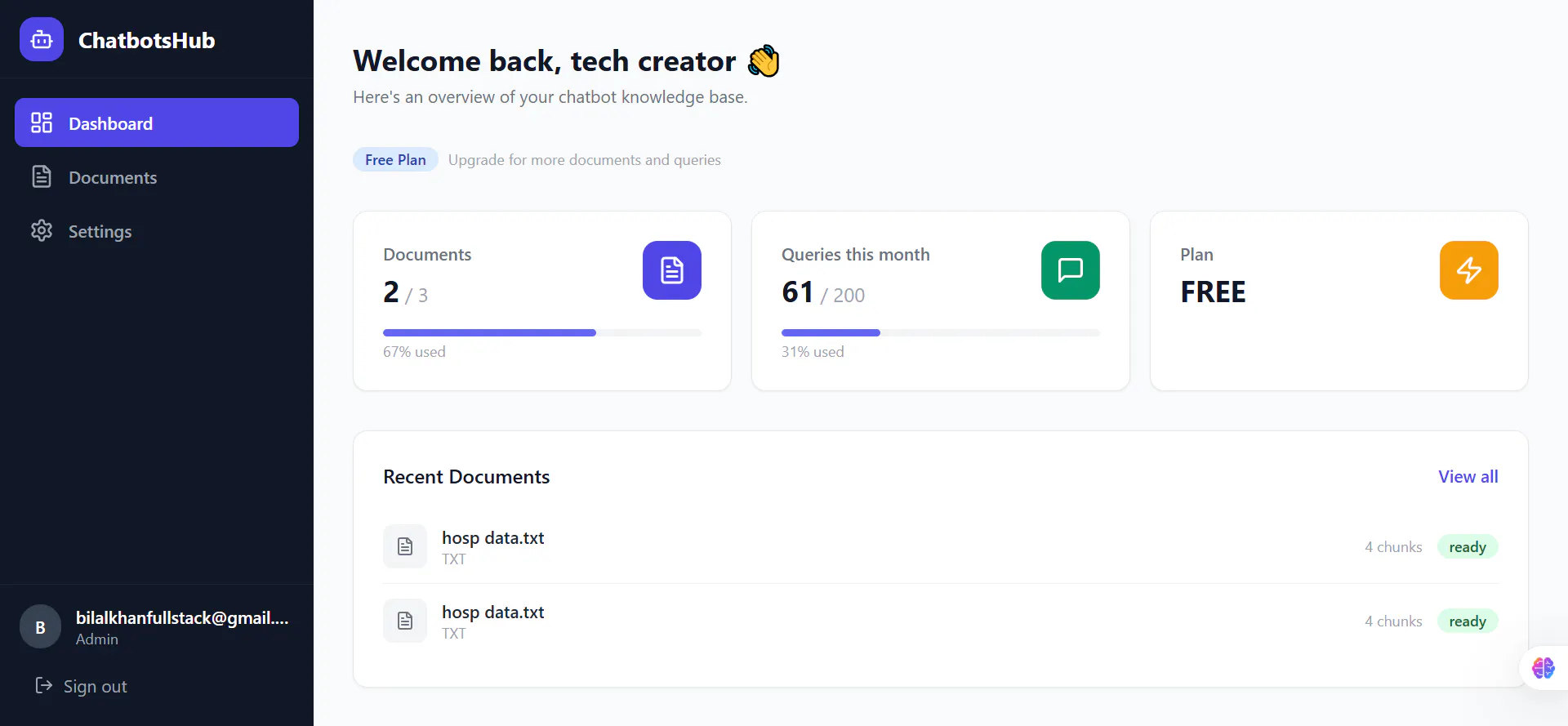1568x726 pixels.
Task: Click the ChatbotsHub brand name
Action: [x=147, y=40]
